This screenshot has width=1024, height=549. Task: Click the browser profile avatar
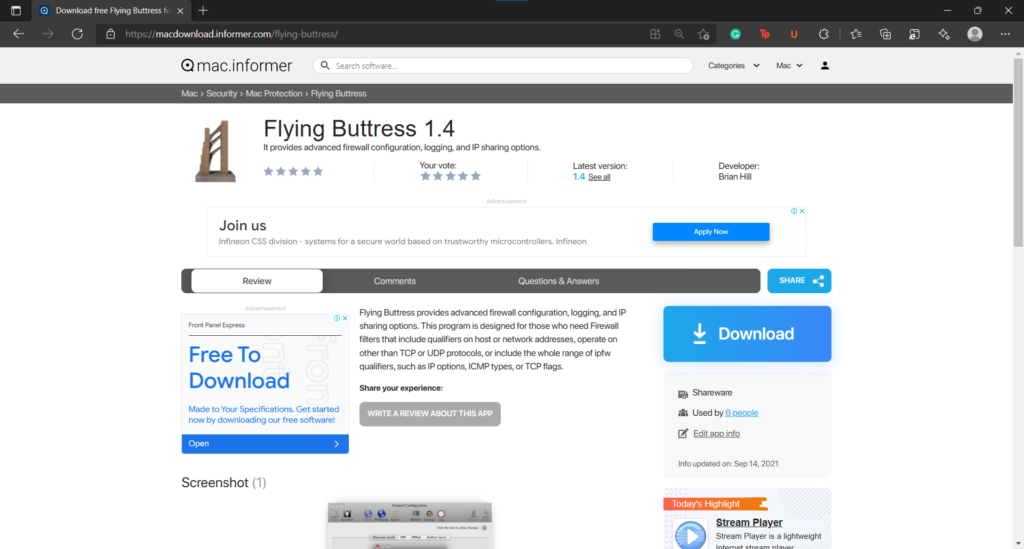coord(975,34)
